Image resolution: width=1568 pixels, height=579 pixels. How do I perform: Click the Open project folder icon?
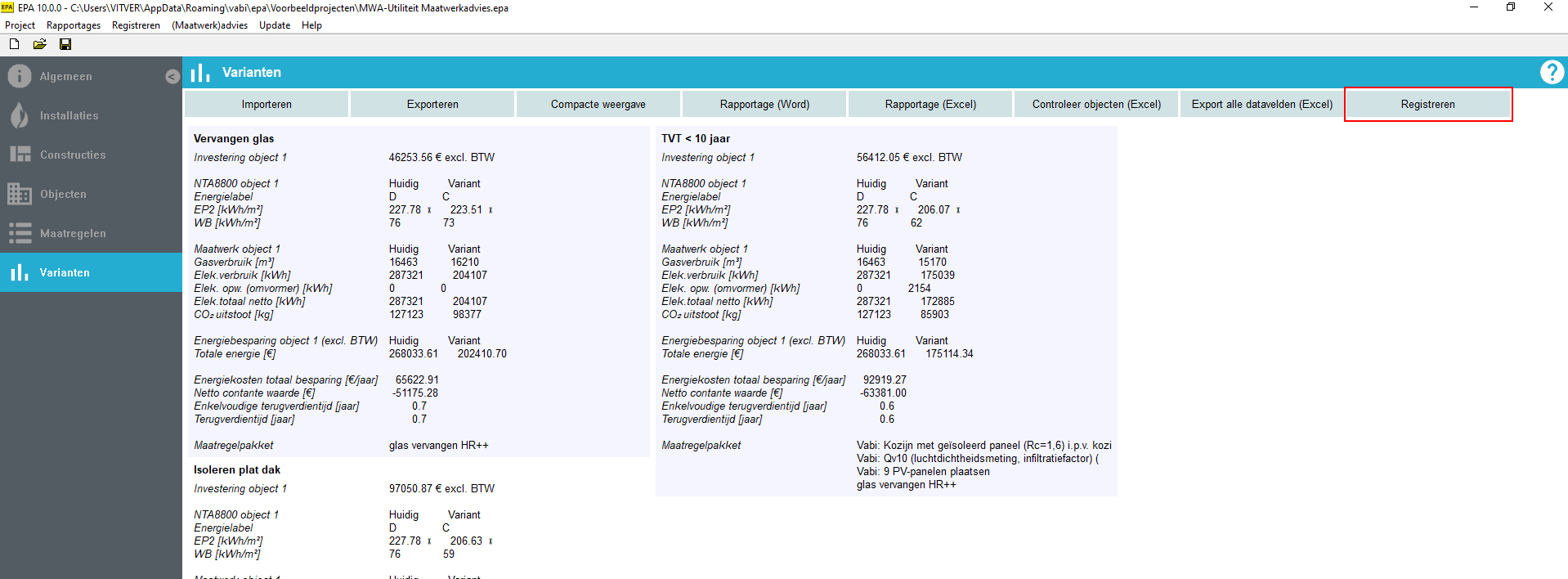39,44
